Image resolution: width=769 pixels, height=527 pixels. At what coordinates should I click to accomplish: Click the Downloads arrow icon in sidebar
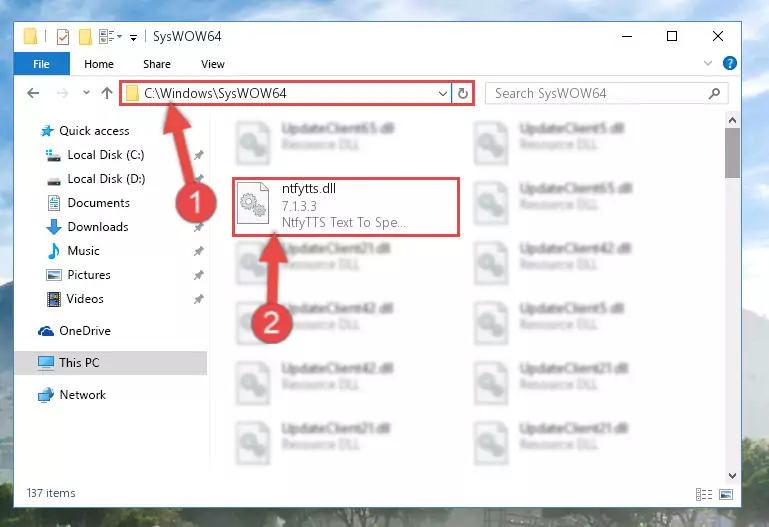[53, 227]
